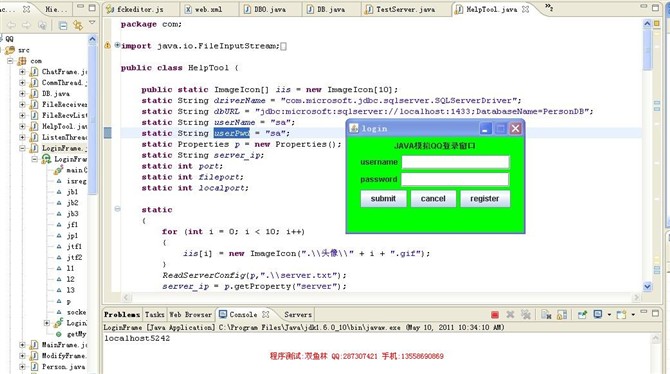Click the Display Selected Console monitor icon
Viewport: 670px width, 374px height.
click(597, 315)
